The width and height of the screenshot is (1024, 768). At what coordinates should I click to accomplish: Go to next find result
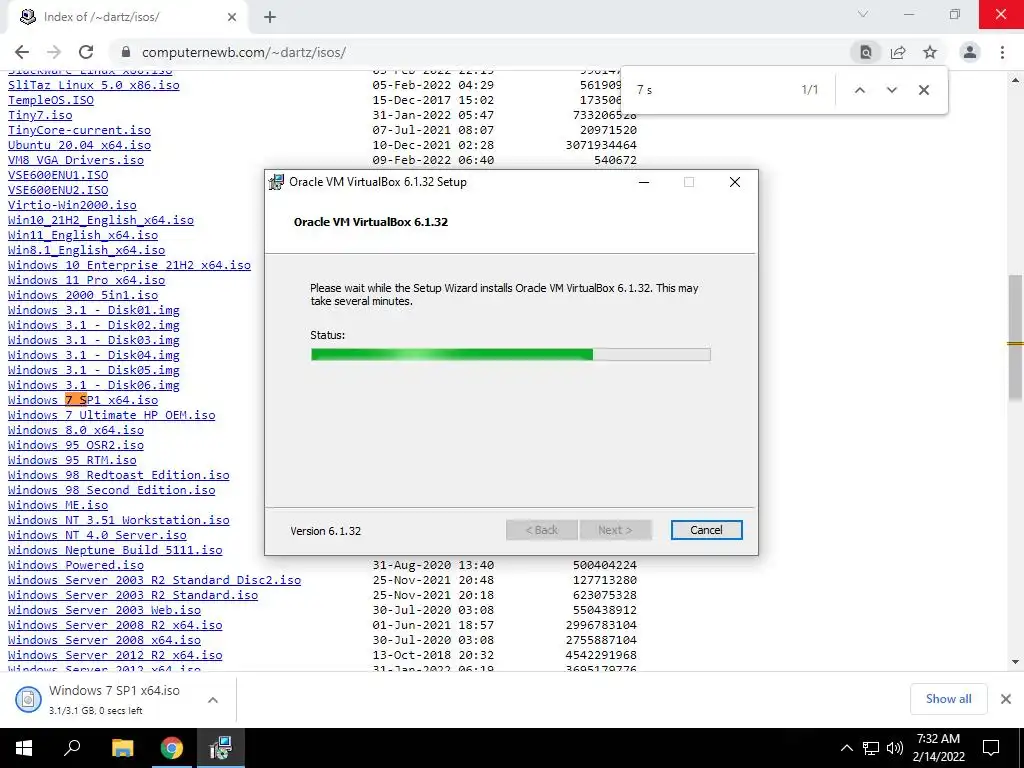[x=892, y=90]
